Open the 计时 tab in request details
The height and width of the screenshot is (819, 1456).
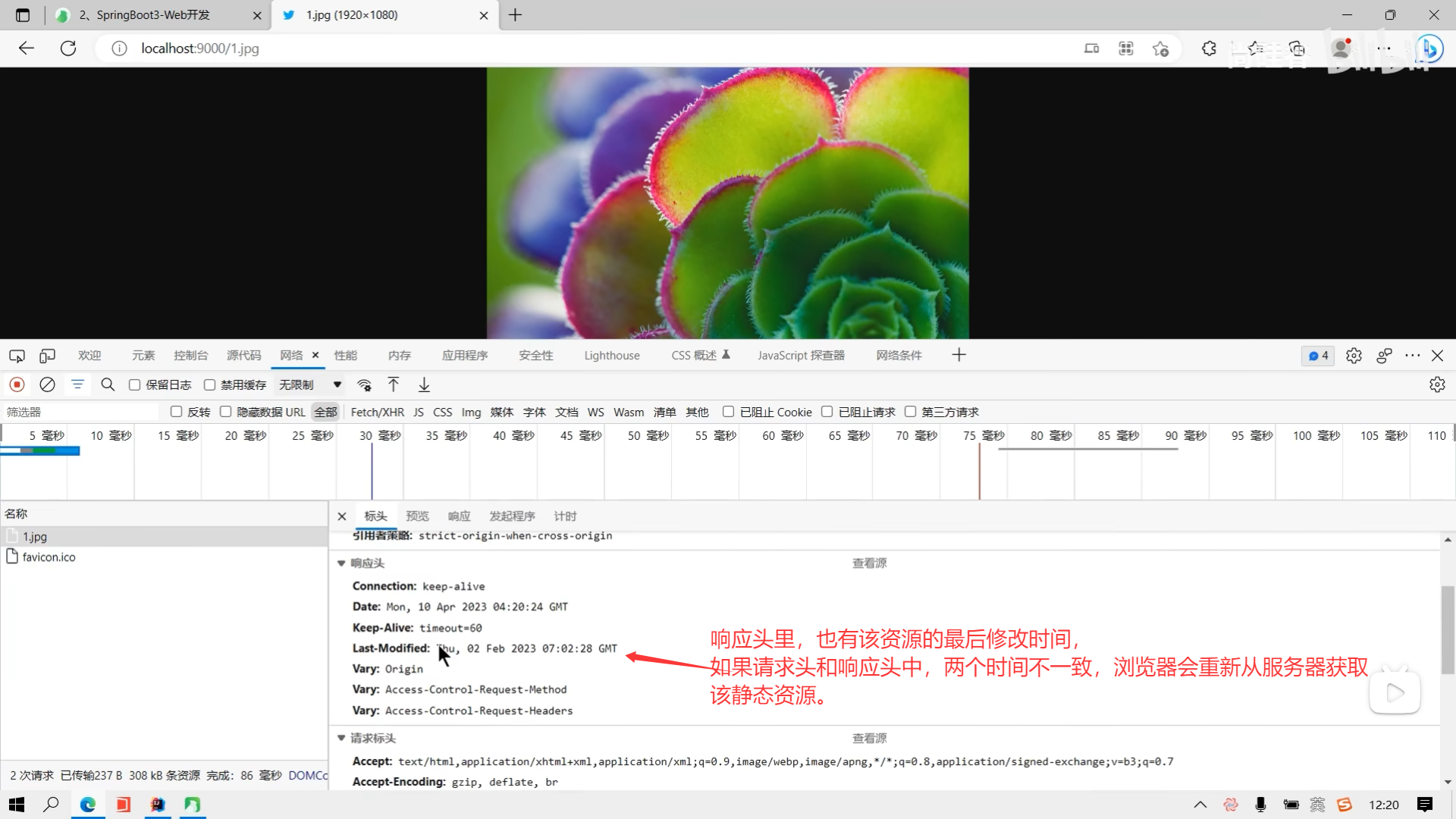point(565,516)
